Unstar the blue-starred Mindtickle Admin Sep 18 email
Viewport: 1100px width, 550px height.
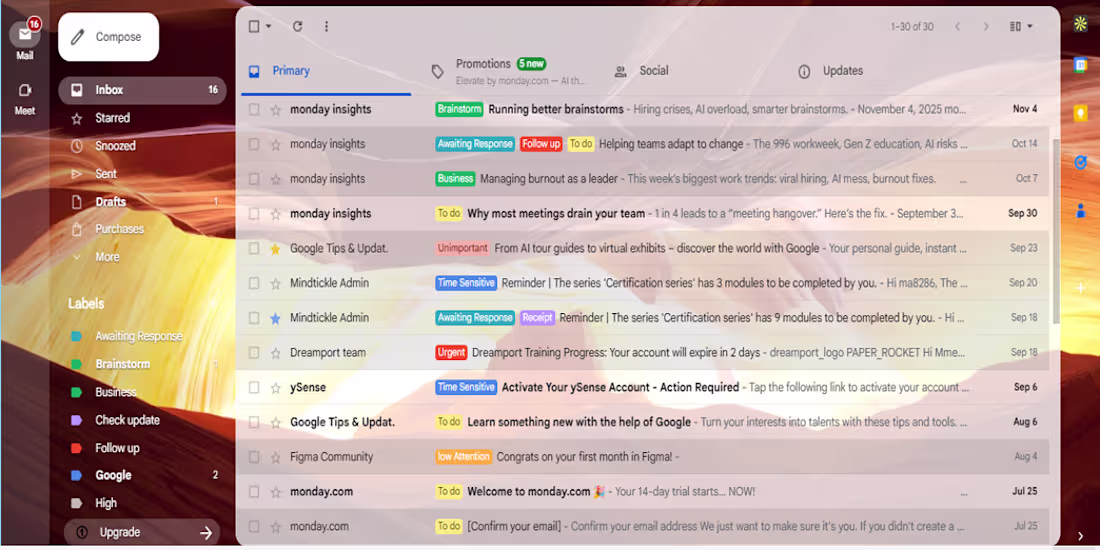(x=275, y=318)
